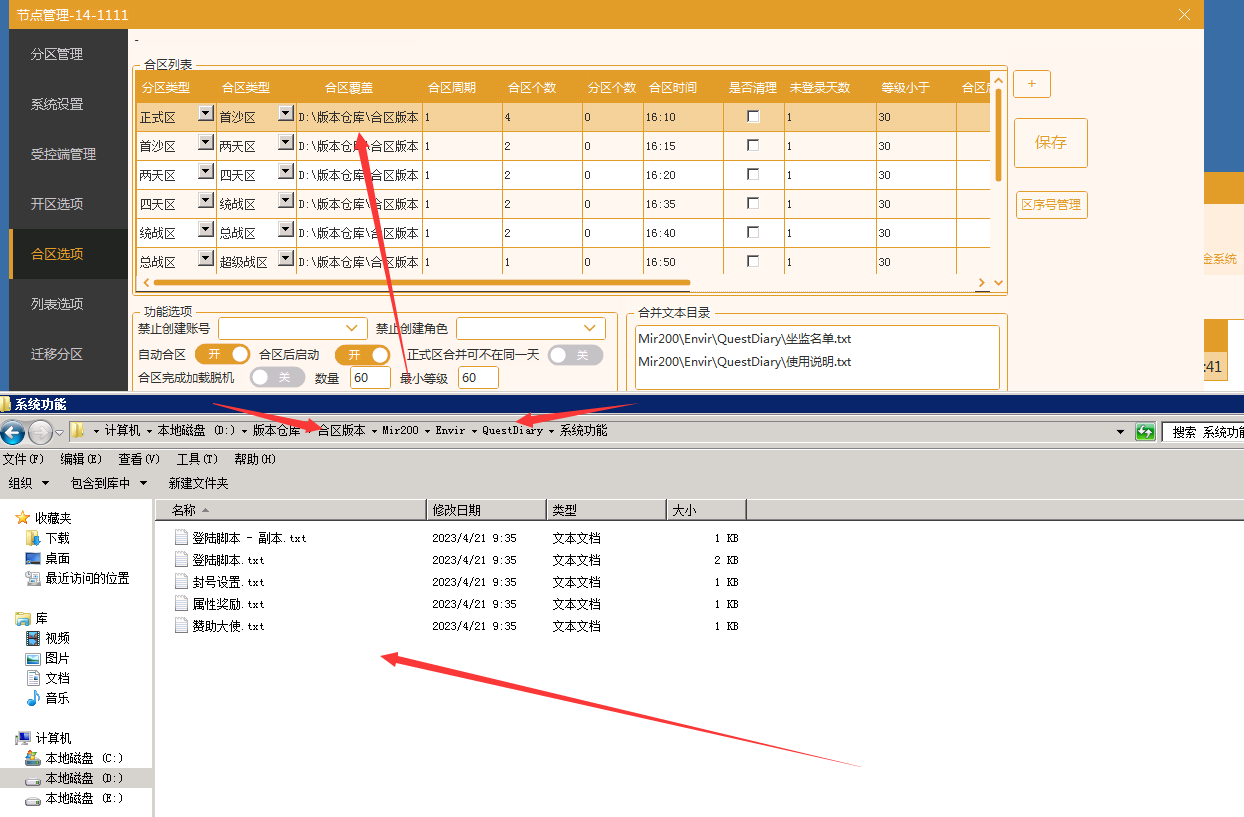Click the 保存 button
Image resolution: width=1244 pixels, height=817 pixels.
[x=1050, y=142]
